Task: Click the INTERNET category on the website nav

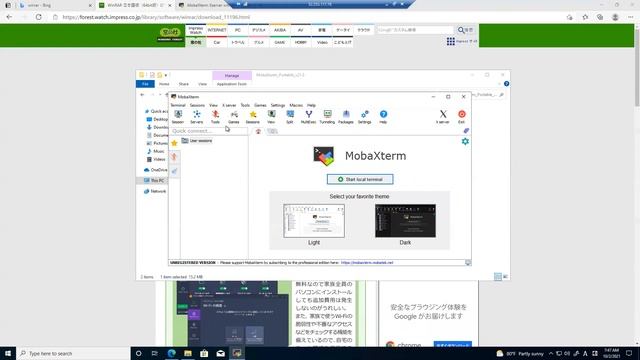Action: pos(217,30)
